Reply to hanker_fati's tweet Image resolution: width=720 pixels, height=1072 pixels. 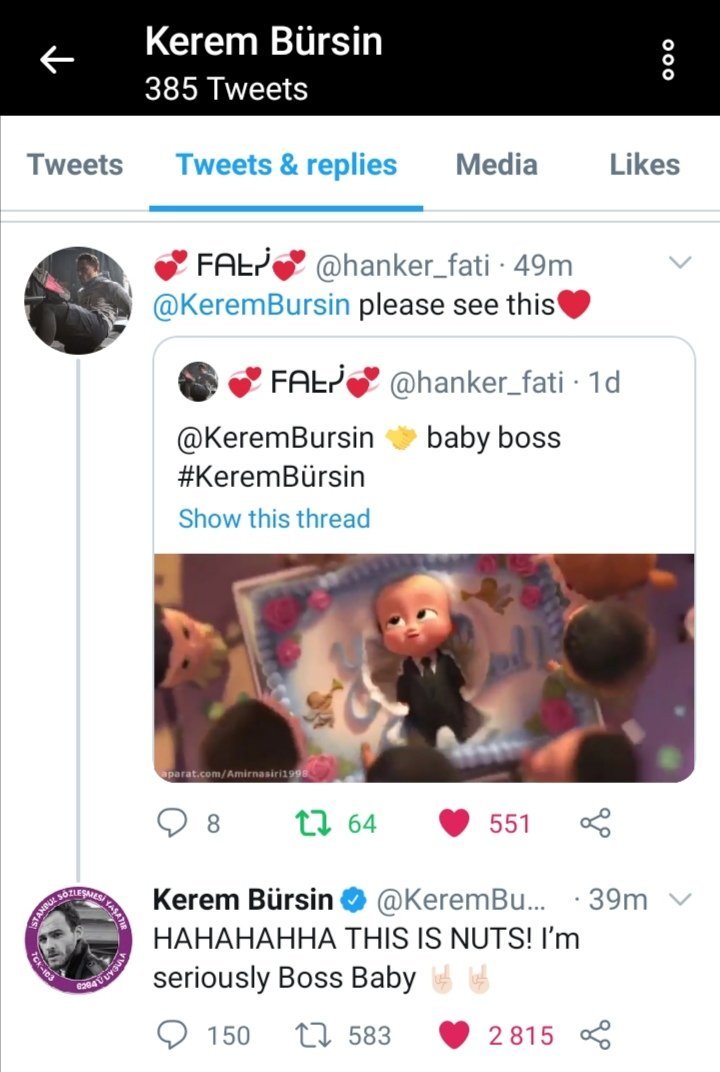[x=174, y=823]
